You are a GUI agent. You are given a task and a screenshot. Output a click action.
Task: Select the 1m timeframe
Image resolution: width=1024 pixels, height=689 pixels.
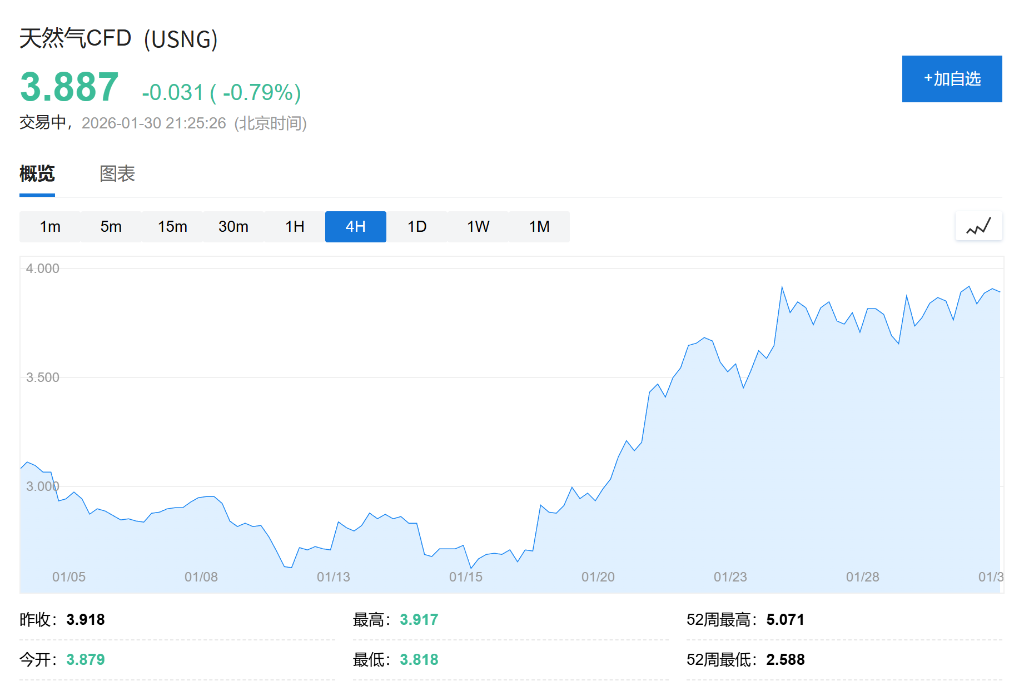50,226
